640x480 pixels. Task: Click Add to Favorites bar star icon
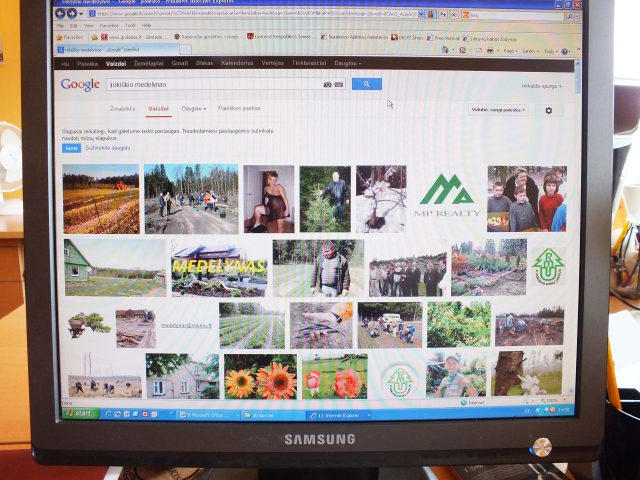pos(94,38)
